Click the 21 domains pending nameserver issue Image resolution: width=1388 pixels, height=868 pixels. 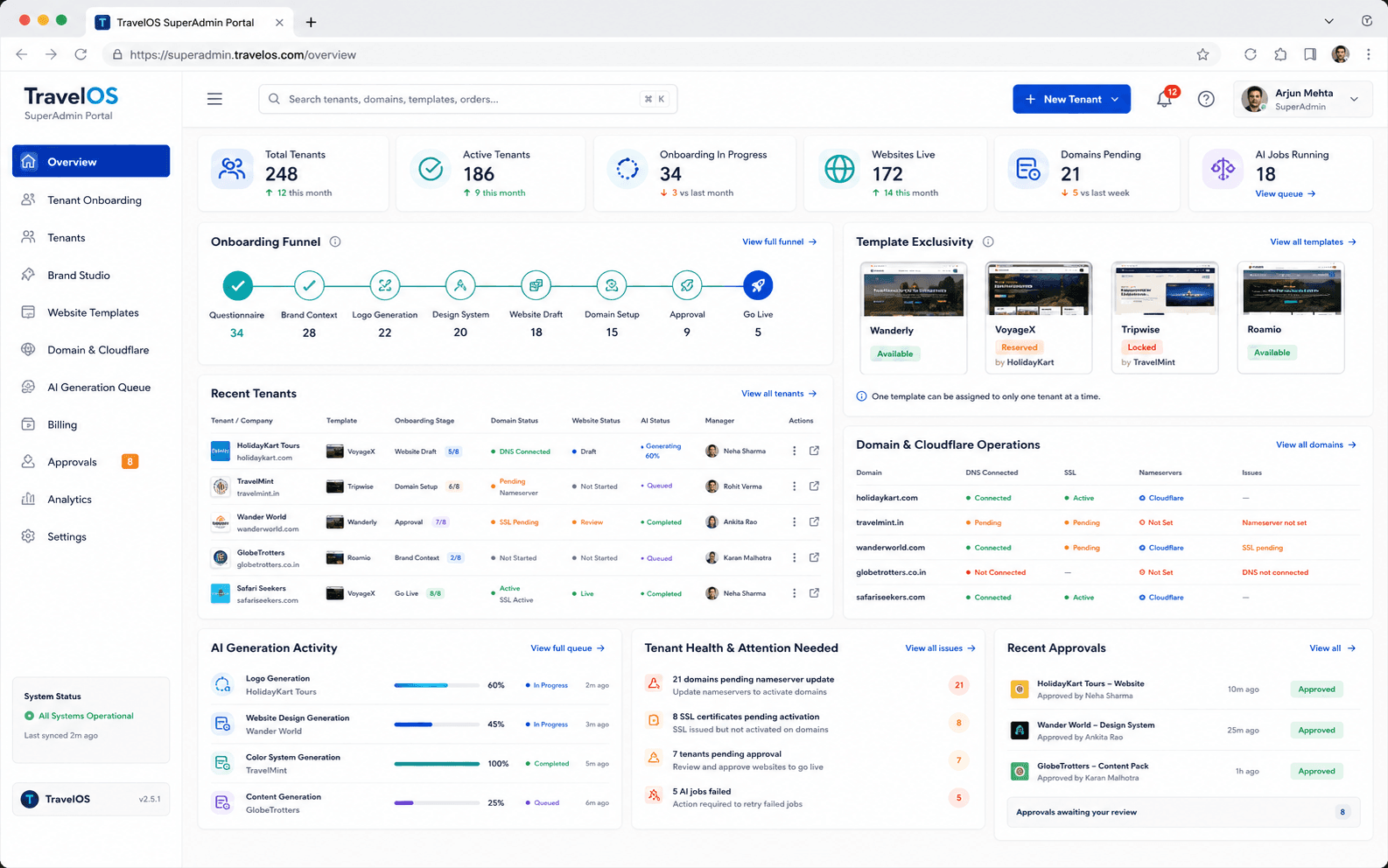[x=808, y=685]
